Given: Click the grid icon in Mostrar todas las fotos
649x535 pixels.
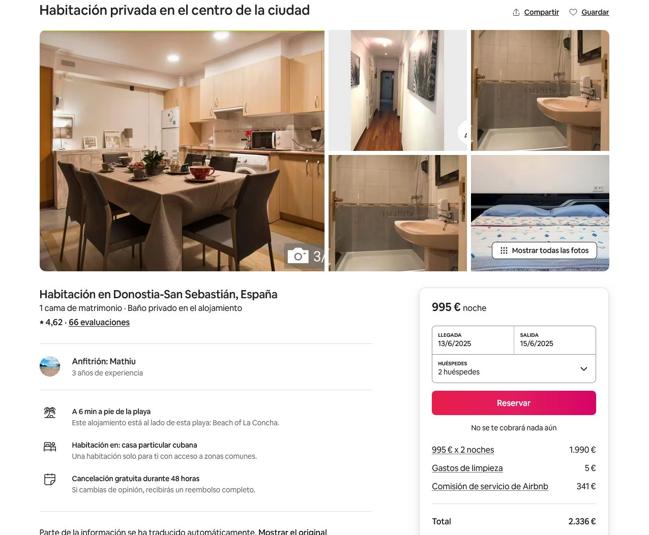Looking at the screenshot, I should [504, 250].
